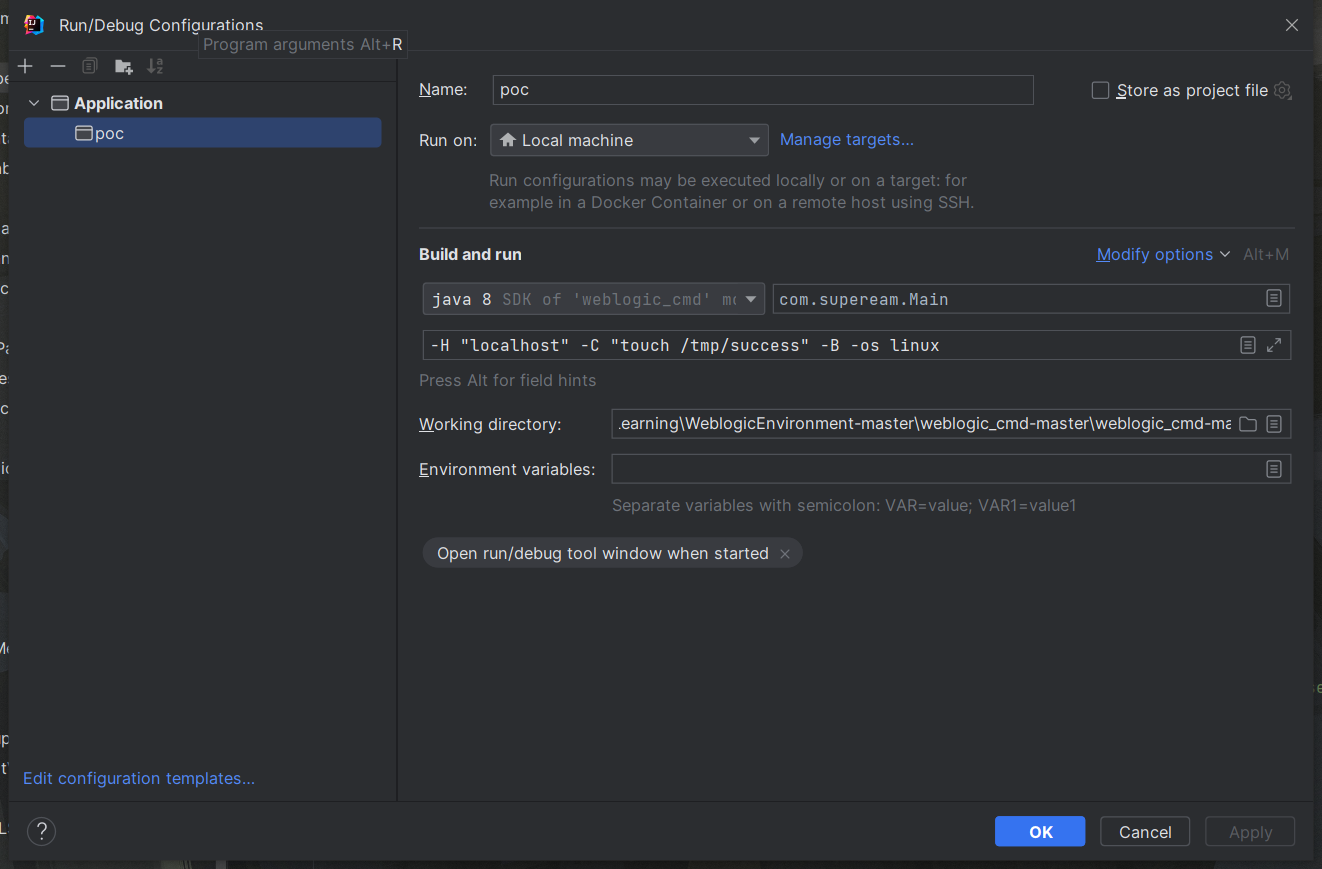Viewport: 1322px width, 869px height.
Task: Enable Store as project file checkbox
Action: point(1100,90)
